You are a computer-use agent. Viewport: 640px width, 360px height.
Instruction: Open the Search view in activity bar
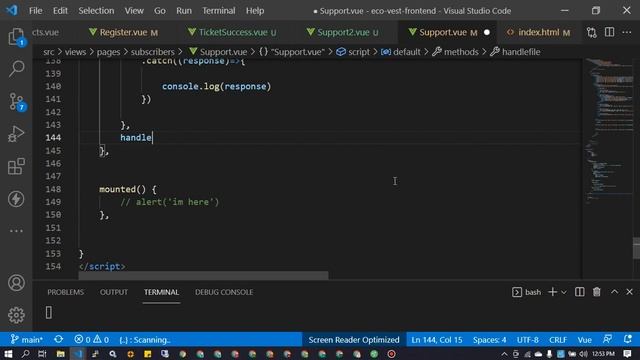(16, 68)
